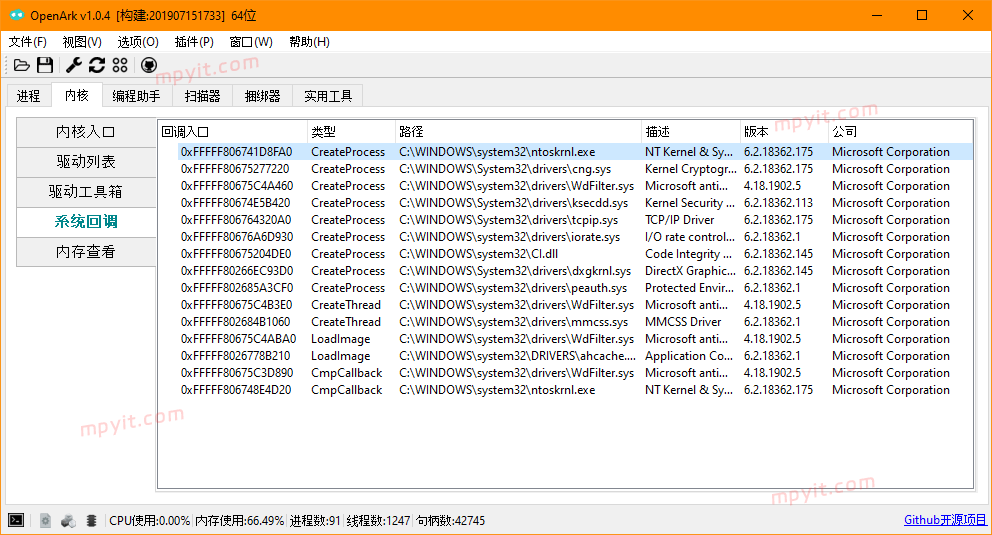This screenshot has width=992, height=535.
Task: Click the 内存使用 status bar entry
Action: (239, 520)
